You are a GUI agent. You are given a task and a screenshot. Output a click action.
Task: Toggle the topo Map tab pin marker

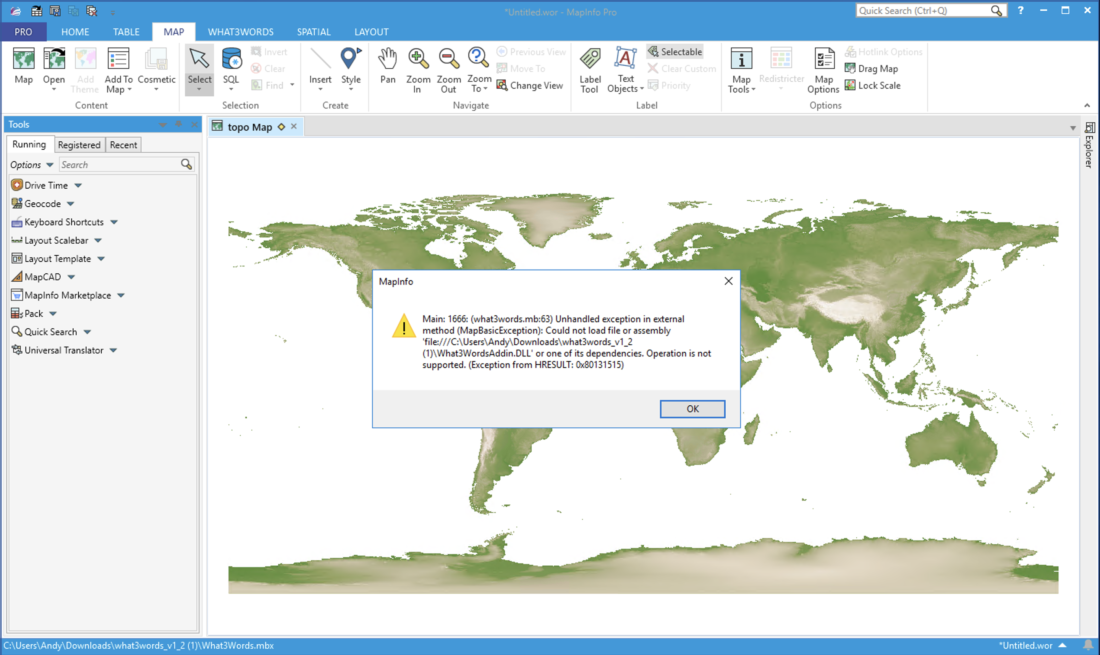[281, 127]
